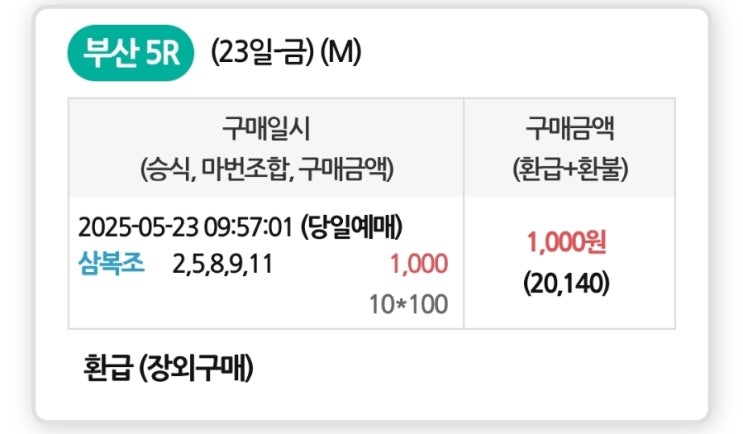Tap the (승식, 마번조합, 구매금액) subheader text
743x434 pixels.
click(x=267, y=169)
